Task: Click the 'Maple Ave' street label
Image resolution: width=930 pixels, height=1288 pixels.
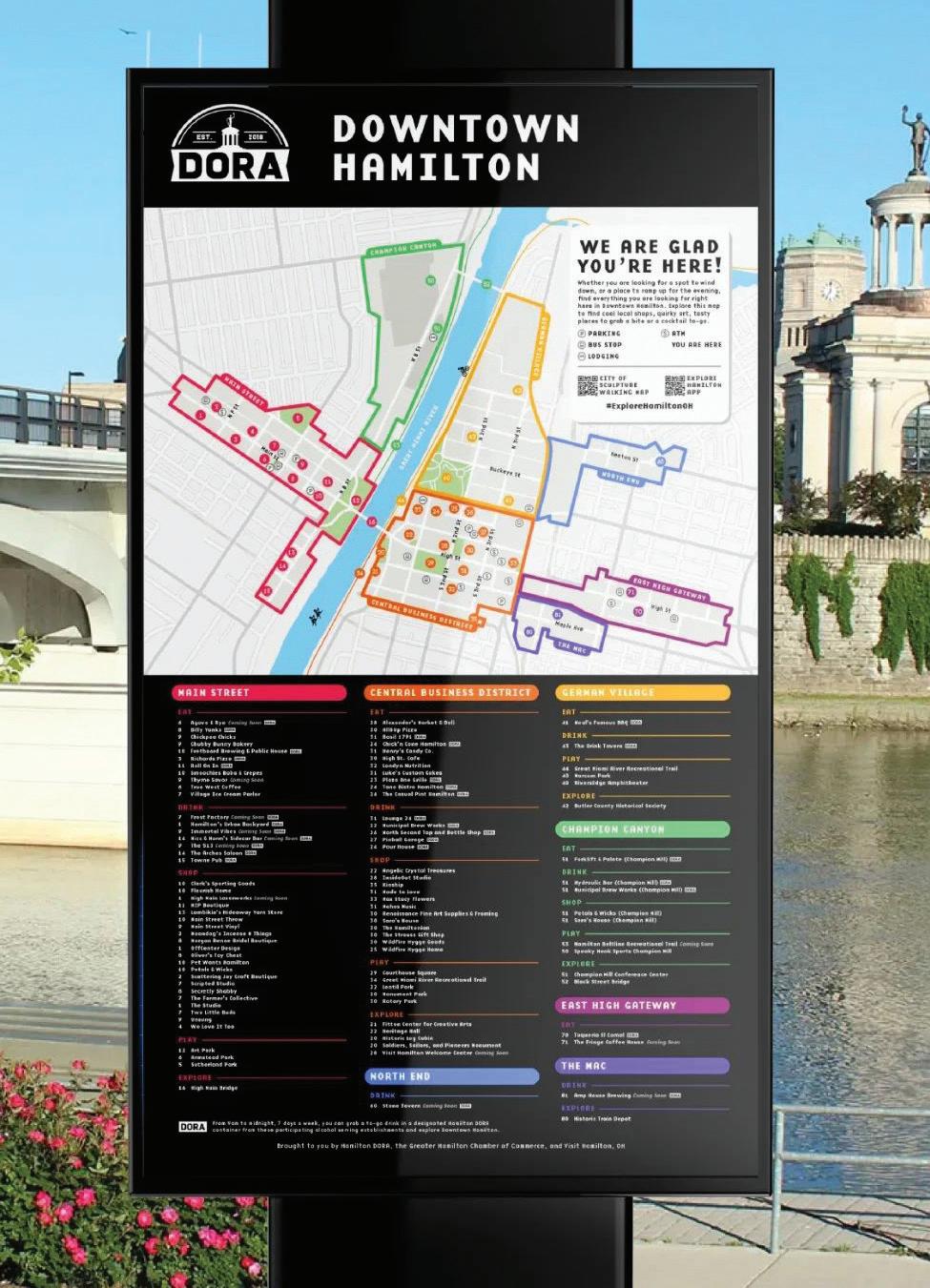Action: pos(569,626)
